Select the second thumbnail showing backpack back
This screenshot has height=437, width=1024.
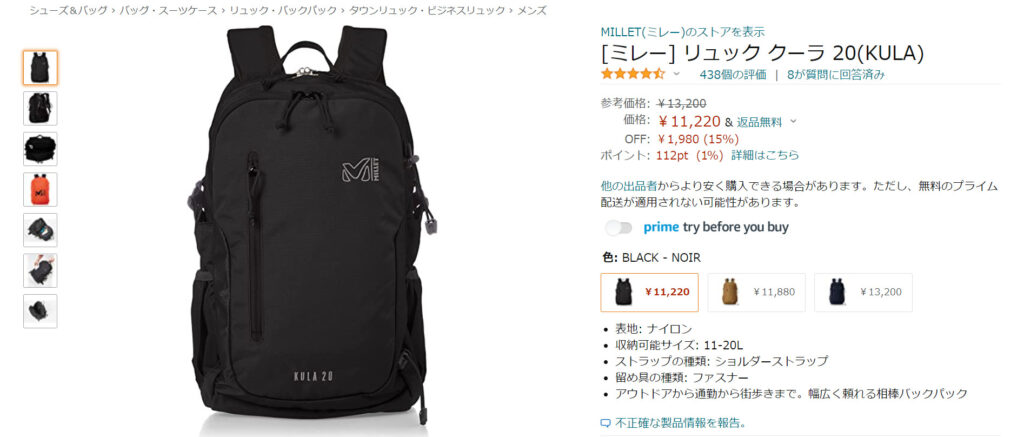(x=40, y=108)
